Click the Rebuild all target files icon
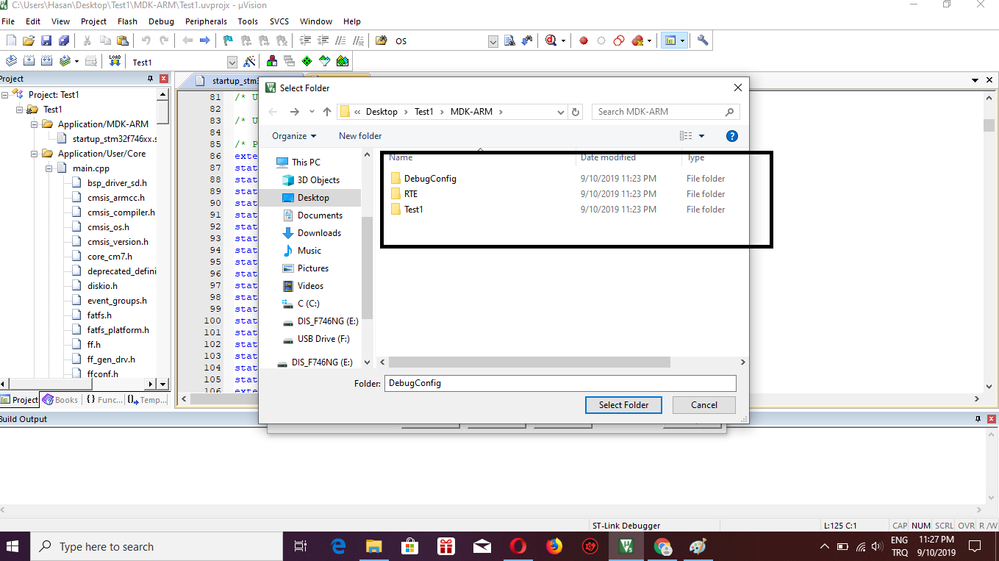The height and width of the screenshot is (561, 999). tap(47, 61)
